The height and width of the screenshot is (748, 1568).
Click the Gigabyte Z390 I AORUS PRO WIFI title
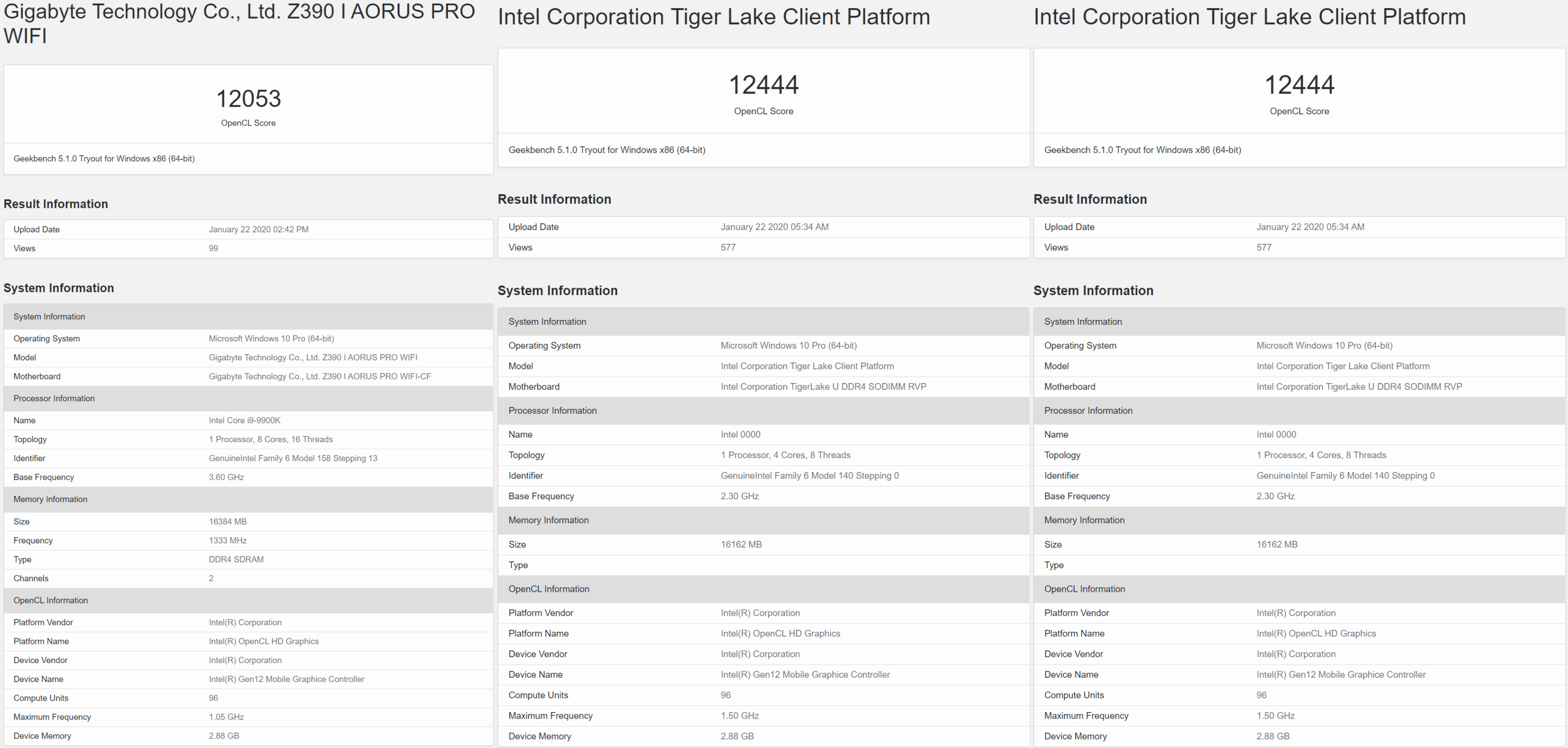(x=239, y=23)
